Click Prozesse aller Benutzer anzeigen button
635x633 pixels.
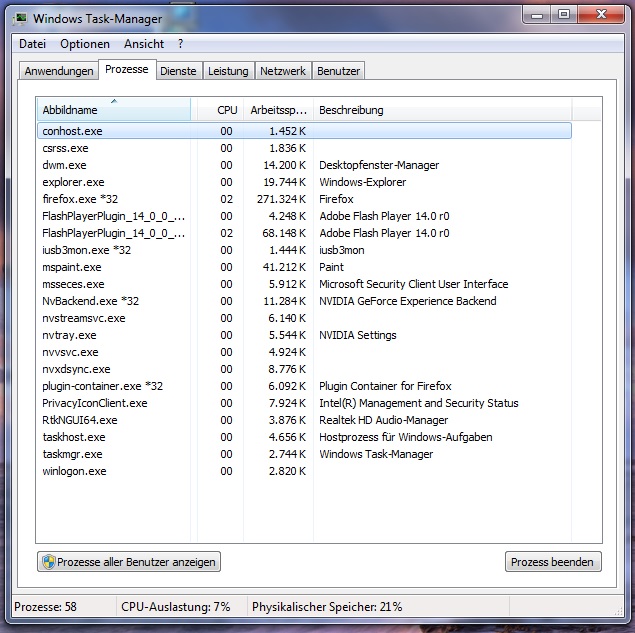click(x=129, y=562)
